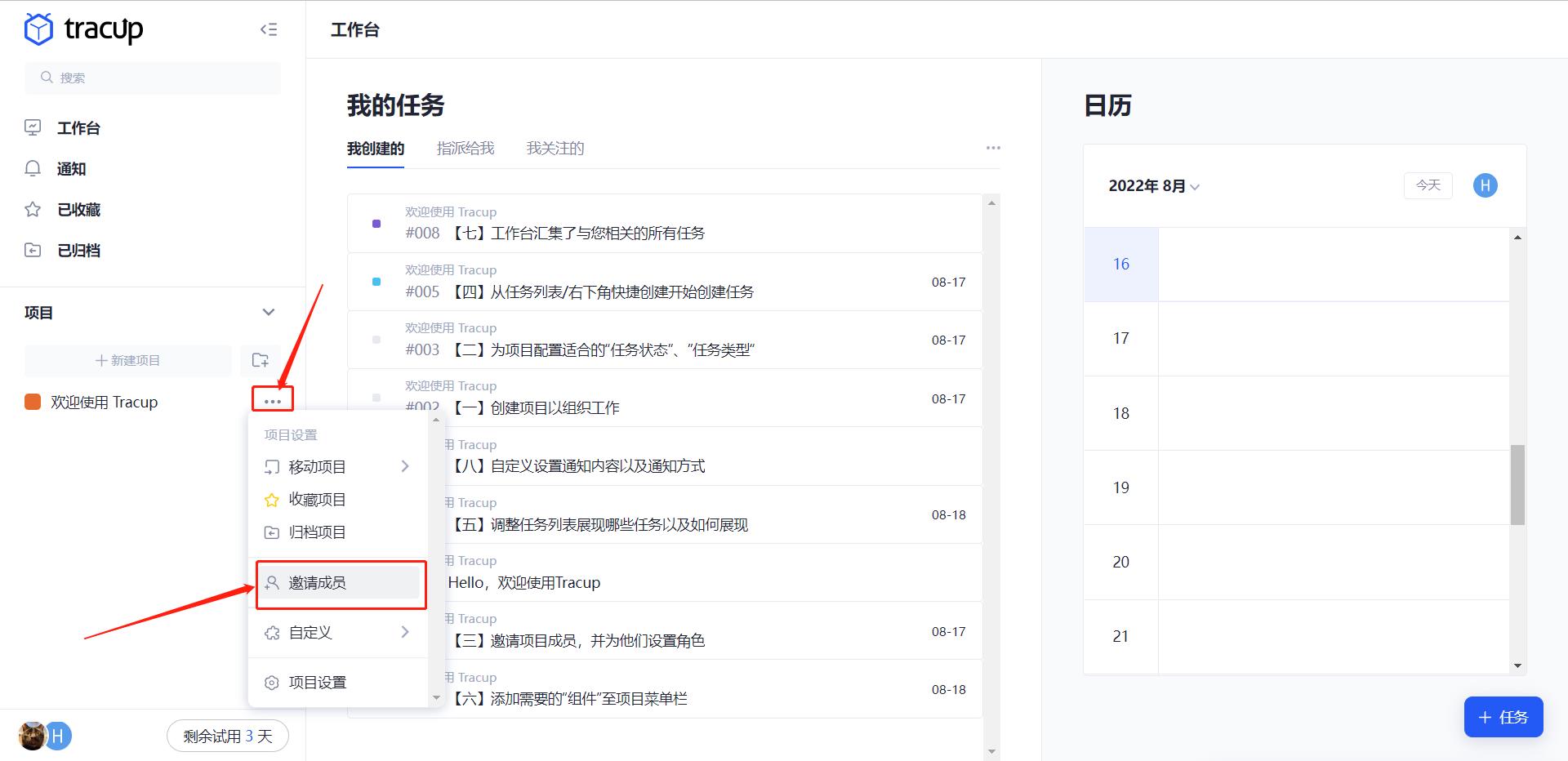Viewport: 1568px width, 761px height.
Task: Expand the 自定义 submenu arrow
Action: click(405, 632)
